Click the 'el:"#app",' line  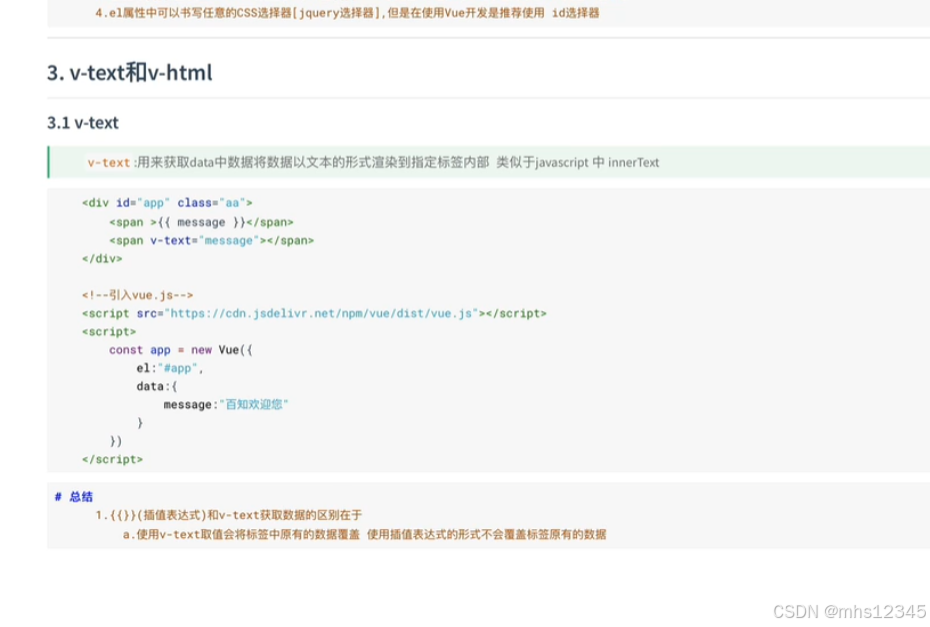170,368
